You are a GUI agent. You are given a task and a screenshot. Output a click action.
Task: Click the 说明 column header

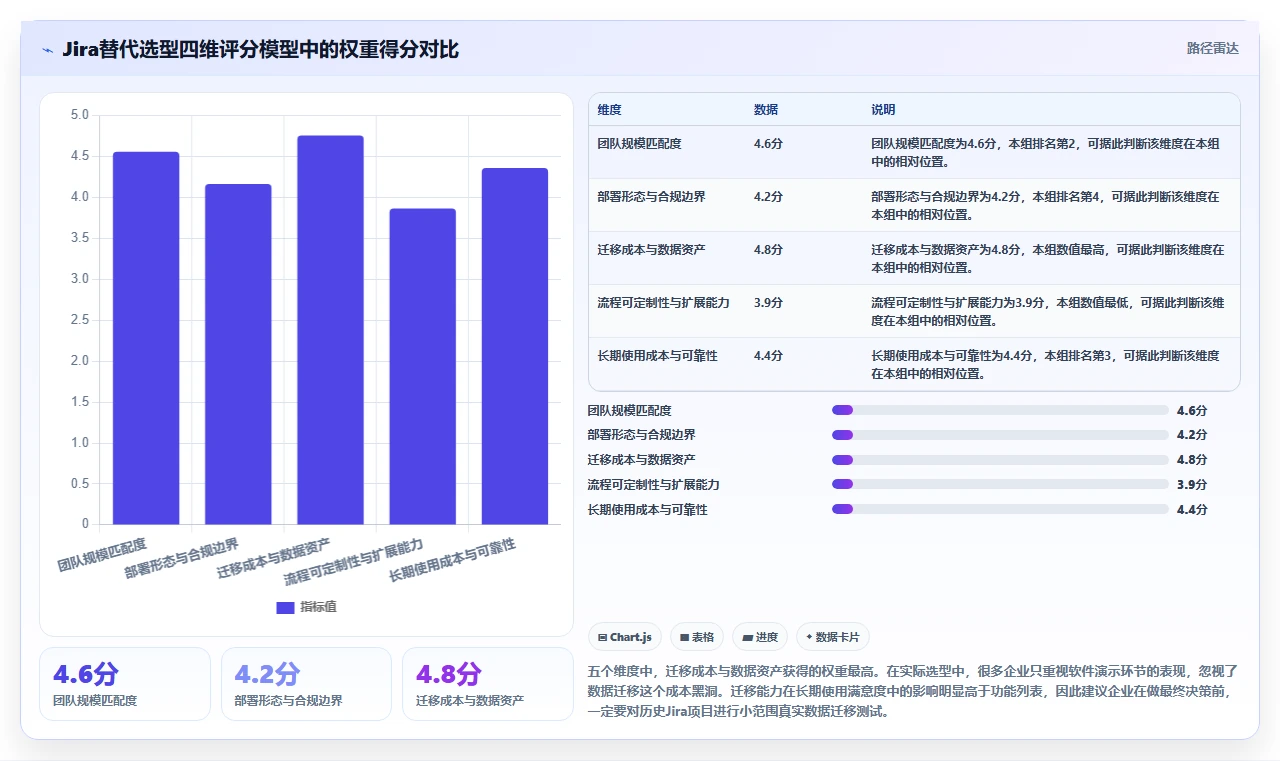click(883, 110)
